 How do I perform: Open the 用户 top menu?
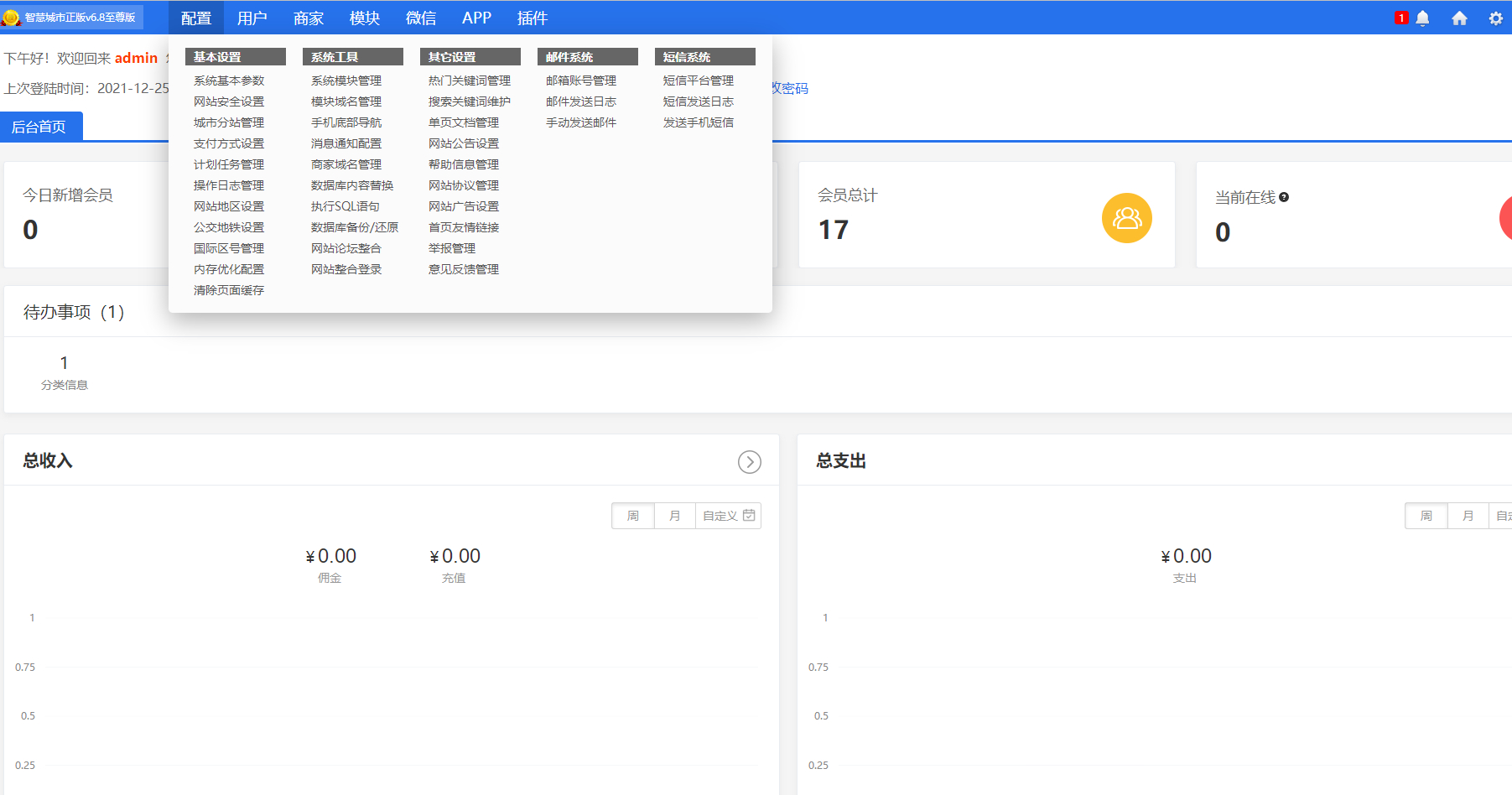pyautogui.click(x=252, y=18)
